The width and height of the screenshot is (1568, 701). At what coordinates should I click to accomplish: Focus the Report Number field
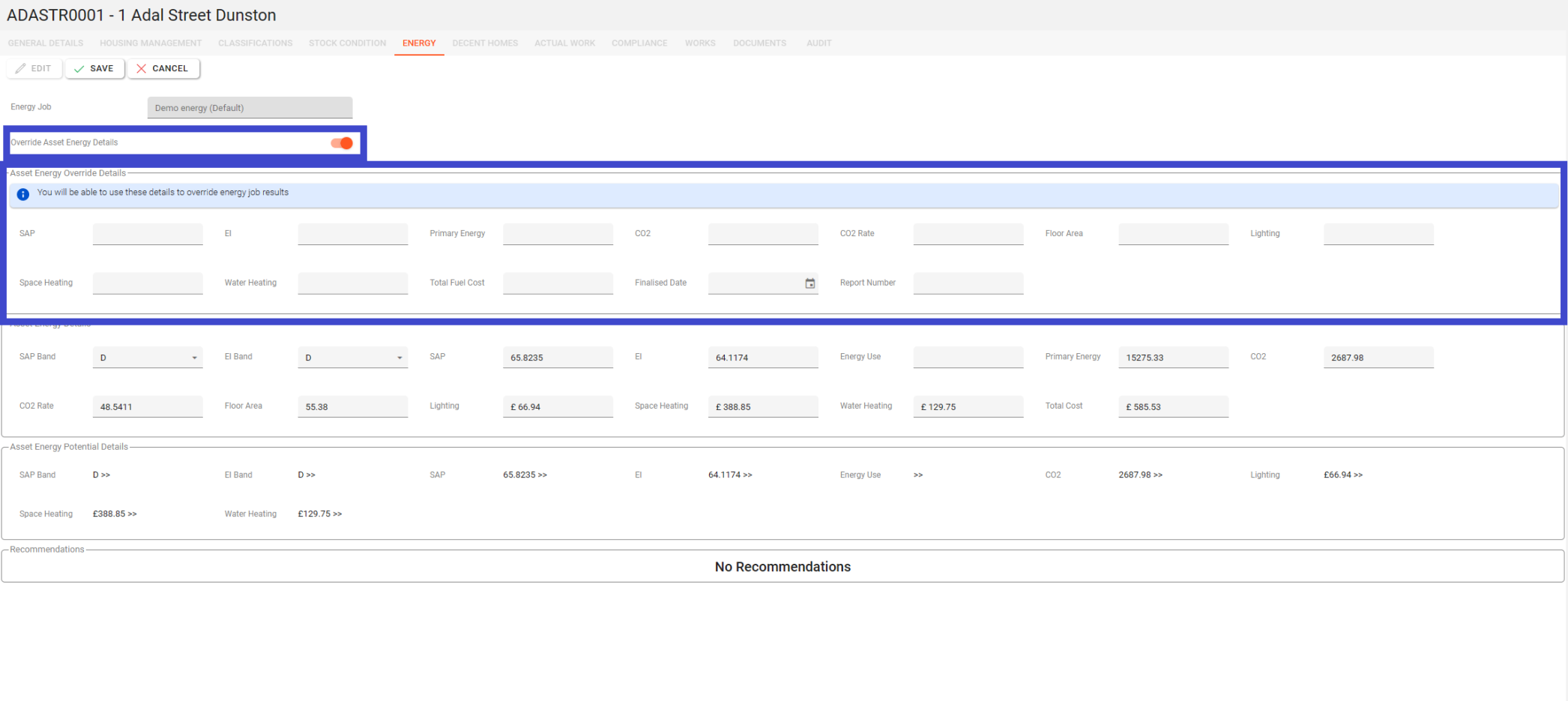tap(968, 283)
